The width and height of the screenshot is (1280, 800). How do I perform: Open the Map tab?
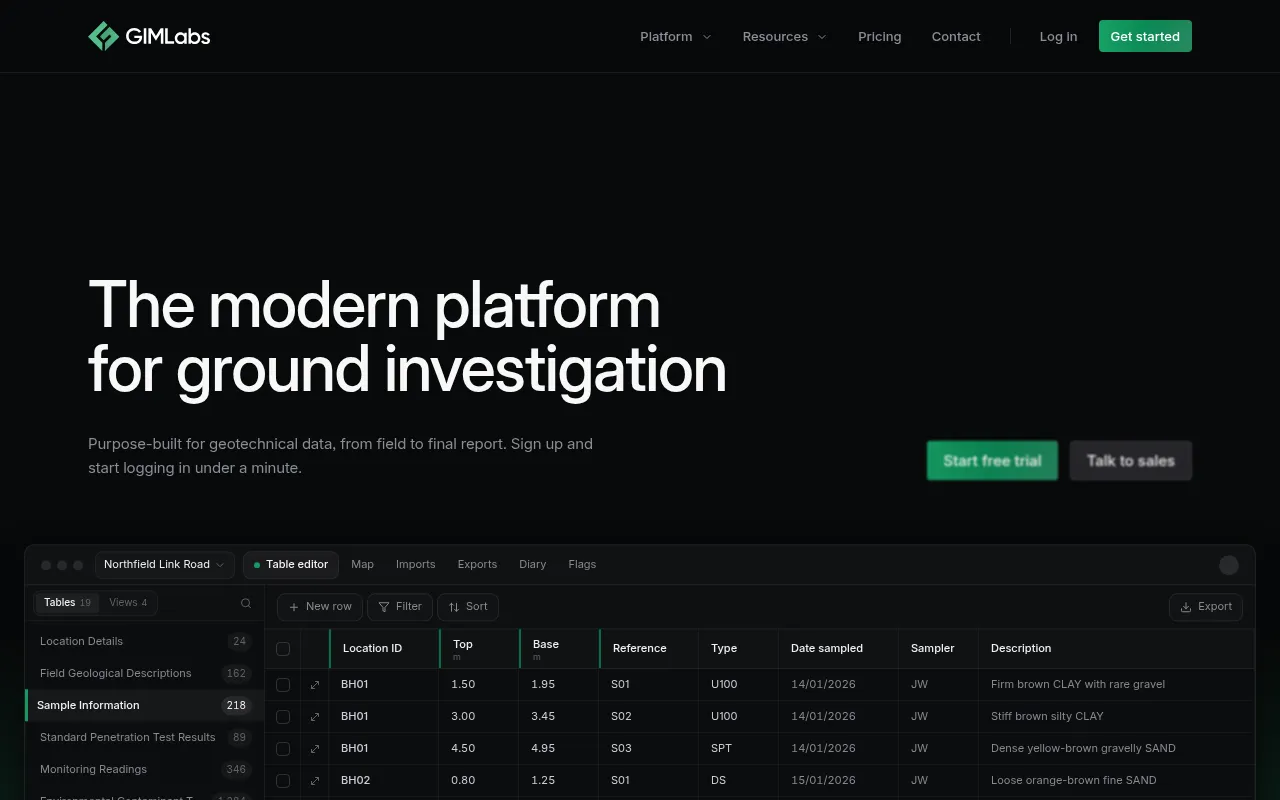point(363,565)
